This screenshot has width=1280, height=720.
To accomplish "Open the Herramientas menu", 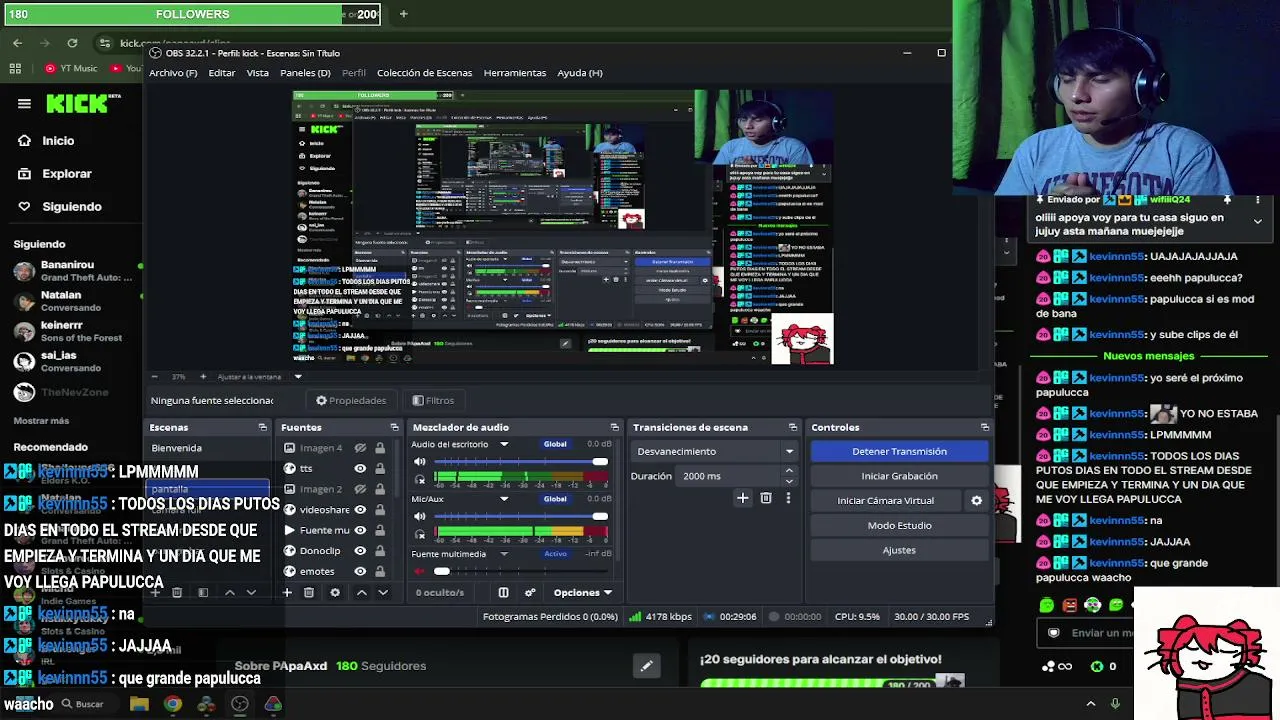I will click(x=515, y=73).
